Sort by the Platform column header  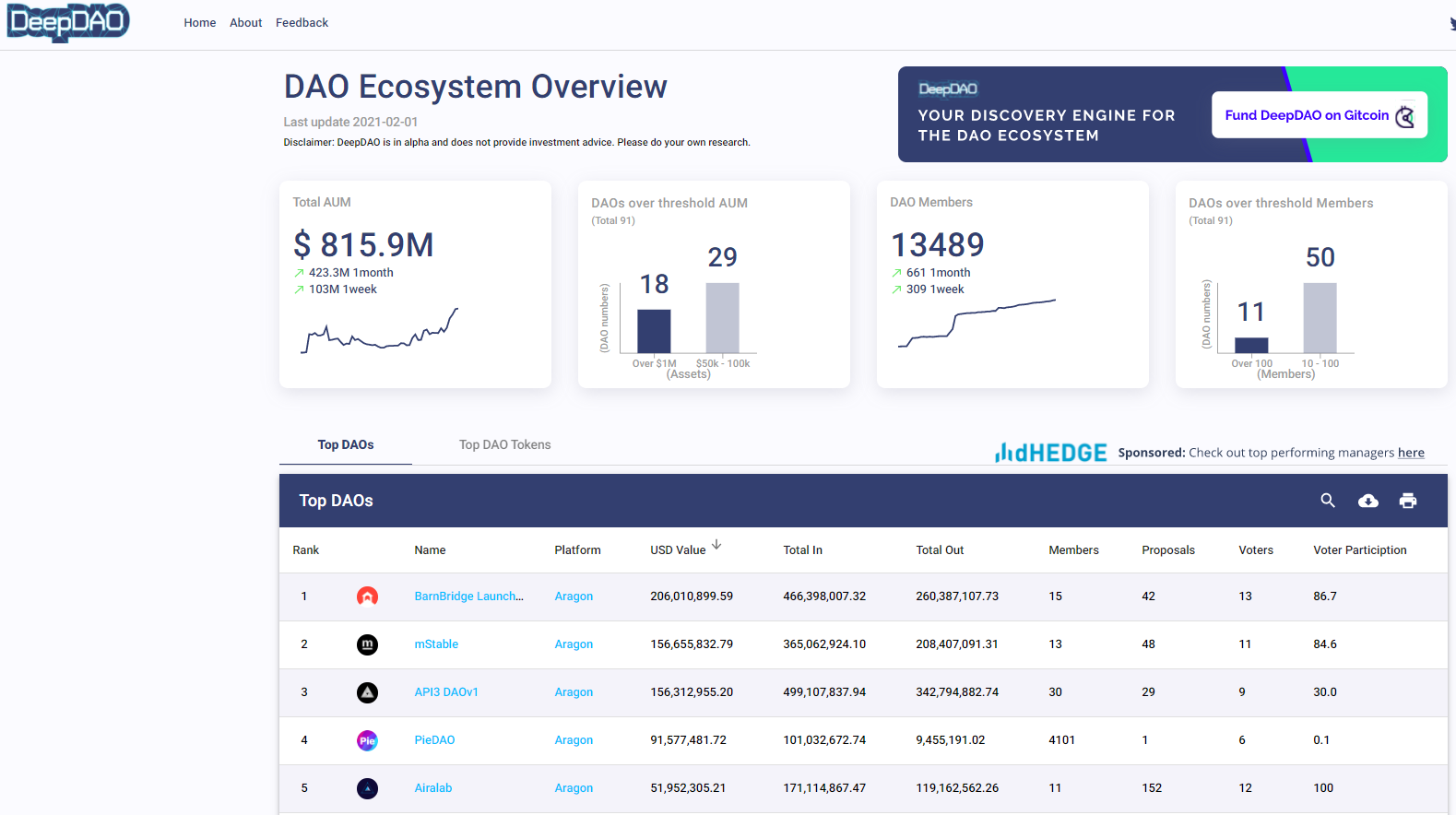577,550
